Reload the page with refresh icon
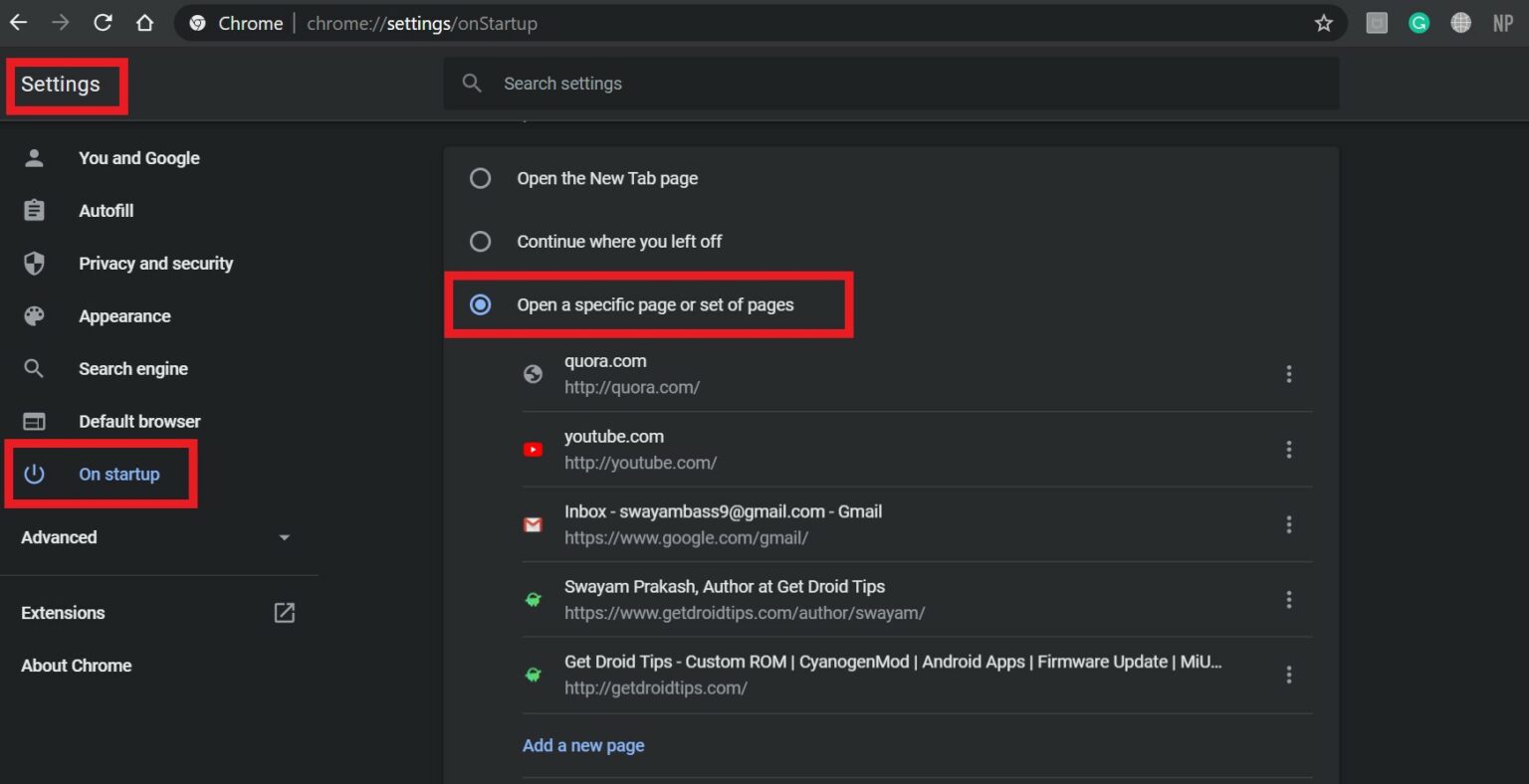Viewport: 1529px width, 784px height. (x=103, y=23)
